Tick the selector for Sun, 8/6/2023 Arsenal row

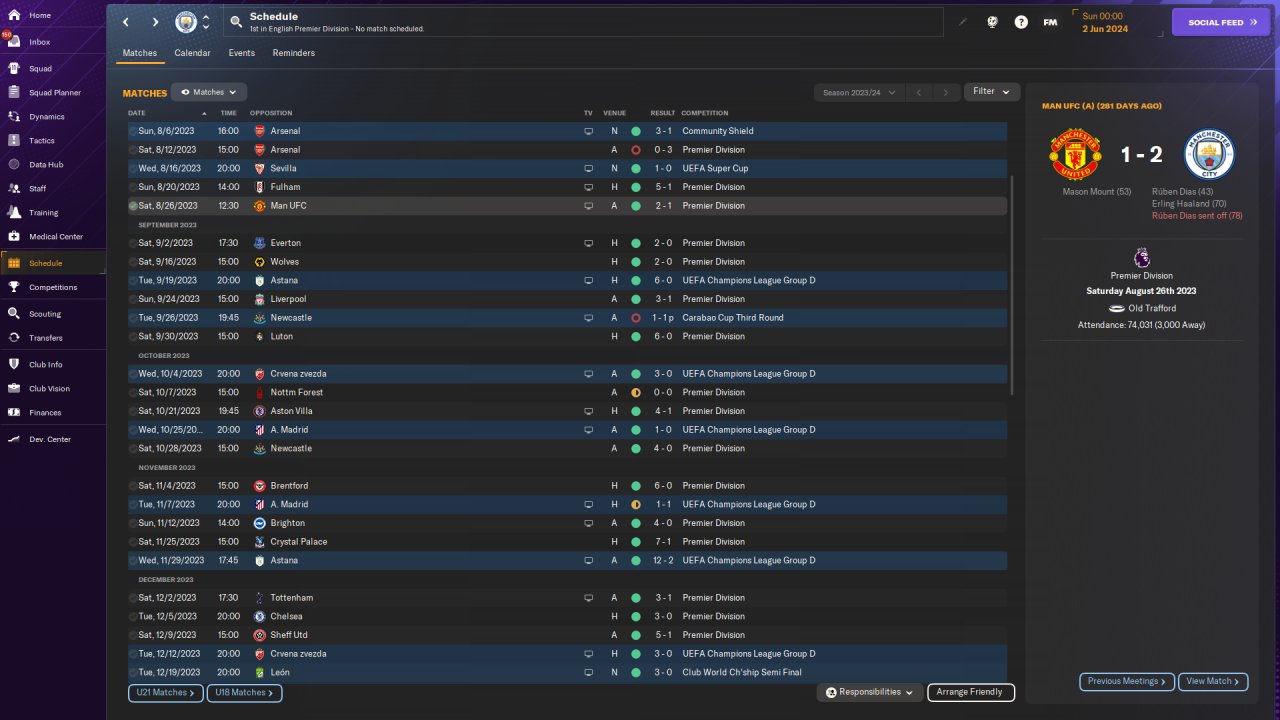[x=133, y=131]
